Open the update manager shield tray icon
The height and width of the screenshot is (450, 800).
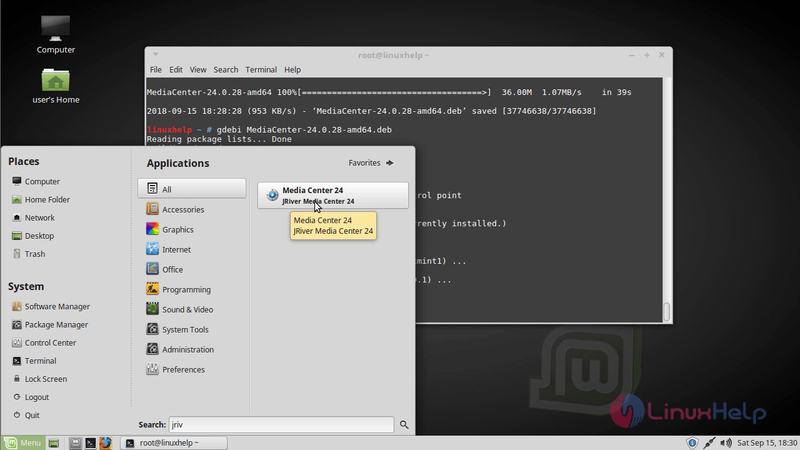(x=692, y=442)
